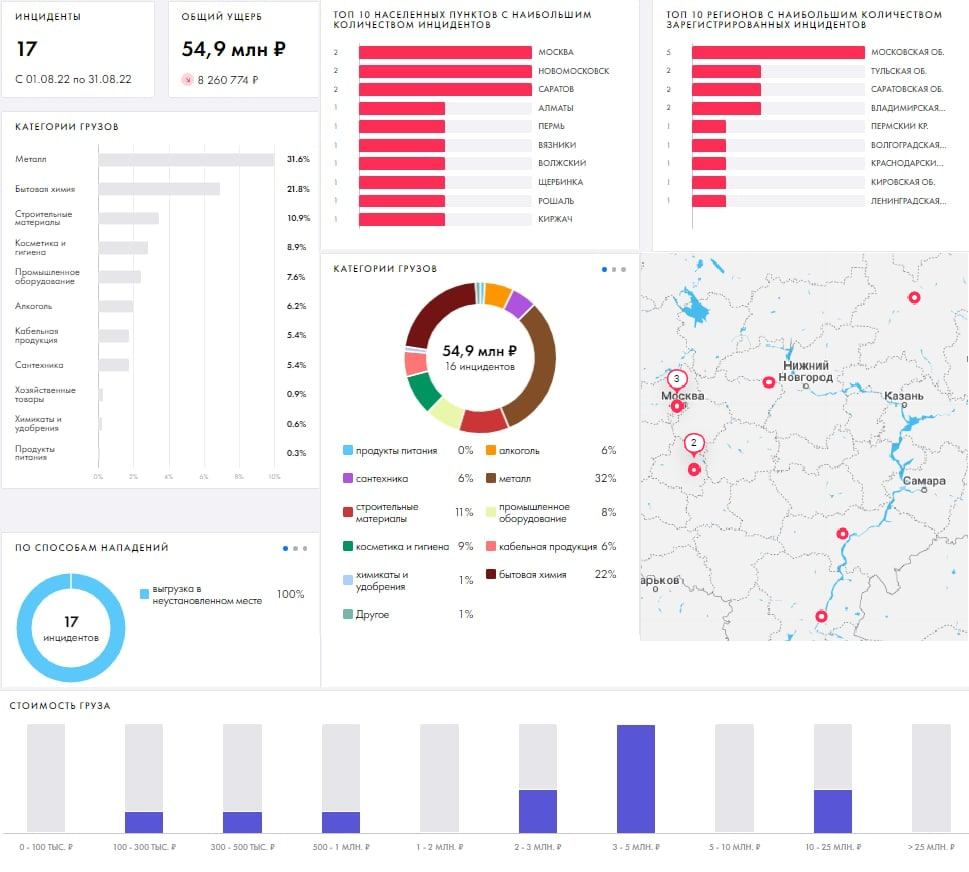969x872 pixels.
Task: Click the Металл 31.6% horizontal bar
Action: [187, 160]
